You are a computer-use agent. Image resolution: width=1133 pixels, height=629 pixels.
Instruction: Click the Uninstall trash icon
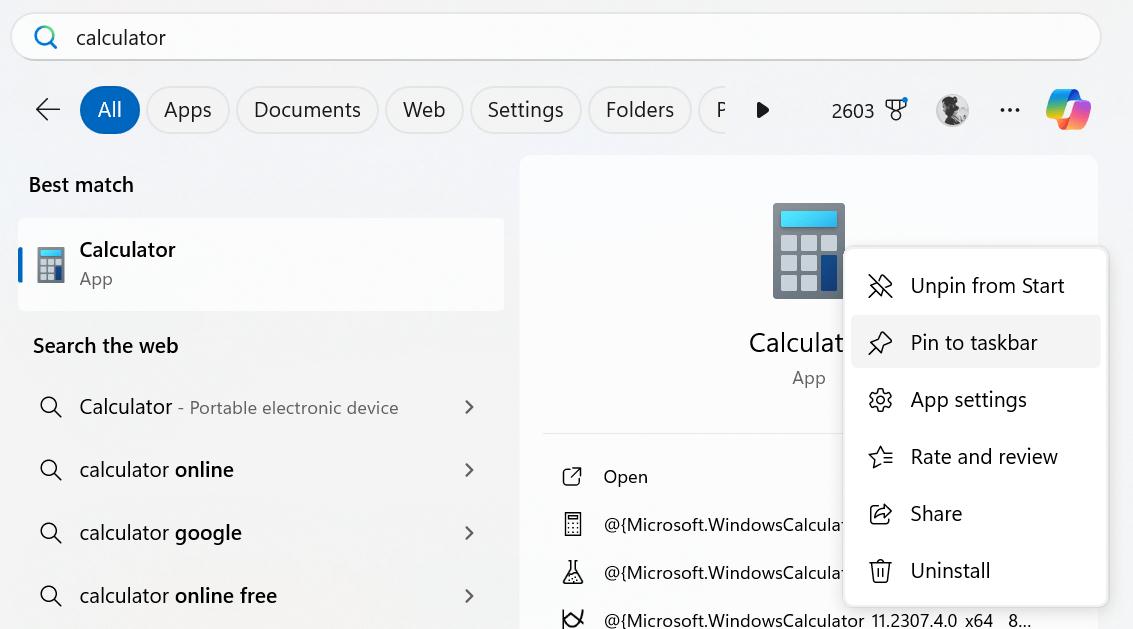[x=880, y=570]
